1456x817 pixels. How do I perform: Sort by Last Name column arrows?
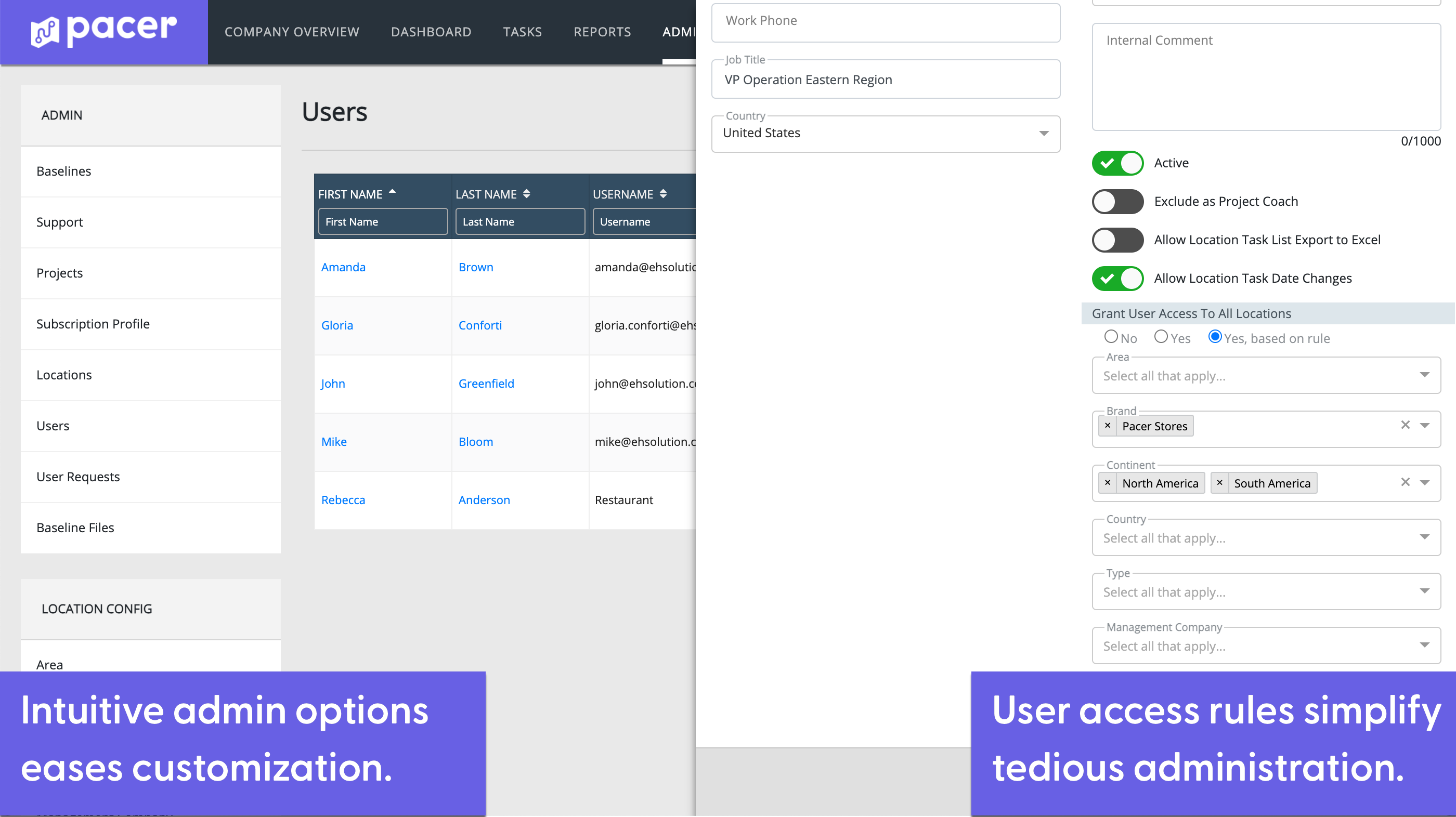[526, 194]
